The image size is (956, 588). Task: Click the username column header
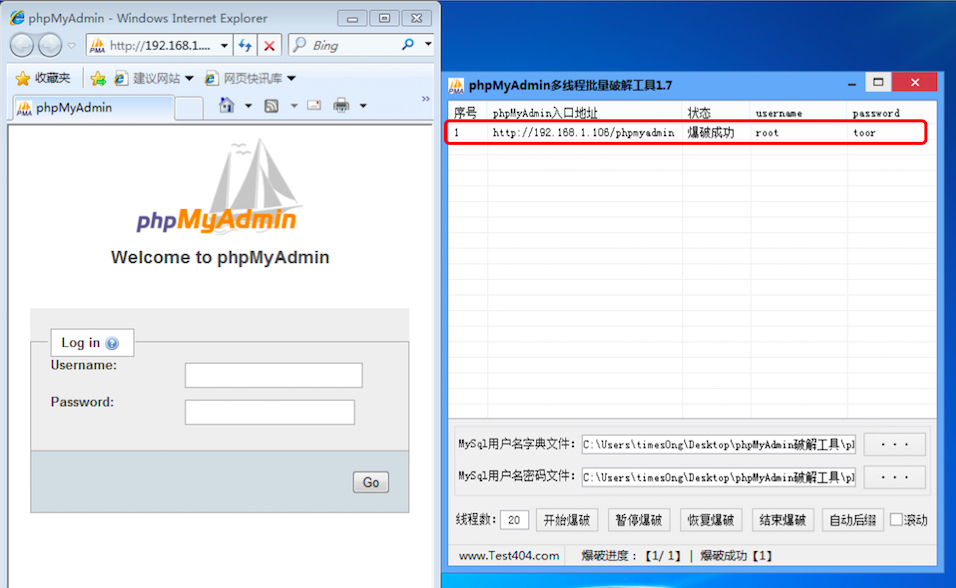coord(798,113)
